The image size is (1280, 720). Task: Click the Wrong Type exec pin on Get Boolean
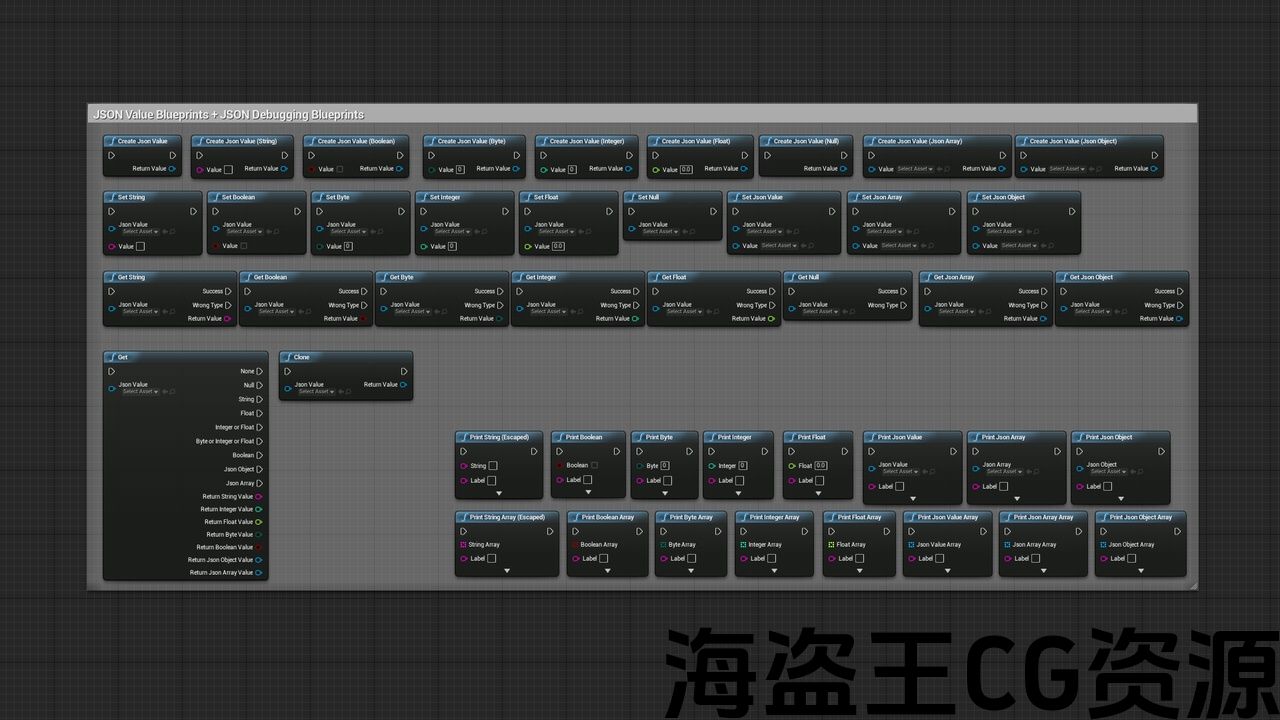364,305
